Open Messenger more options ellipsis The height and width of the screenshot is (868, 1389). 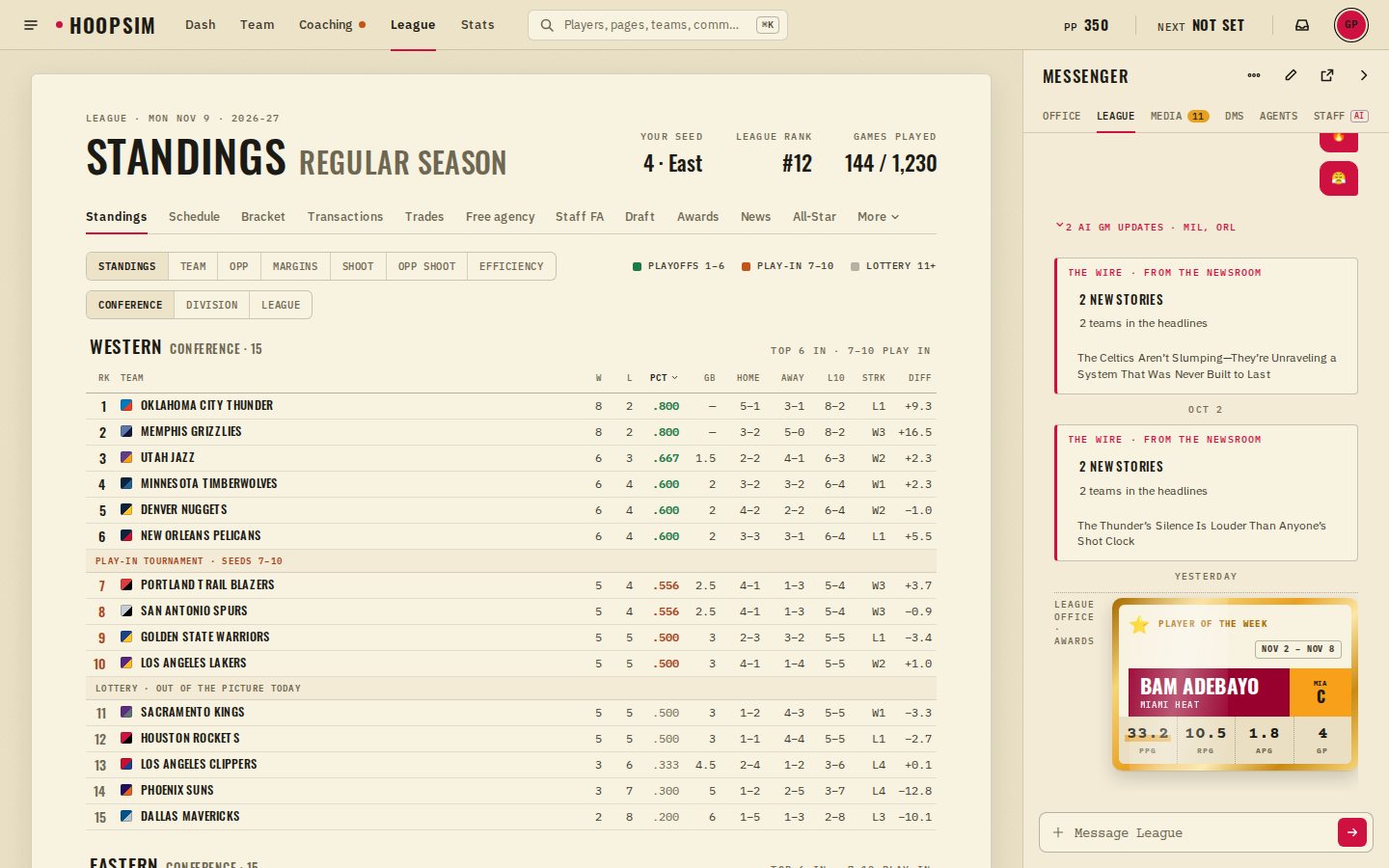pyautogui.click(x=1254, y=75)
